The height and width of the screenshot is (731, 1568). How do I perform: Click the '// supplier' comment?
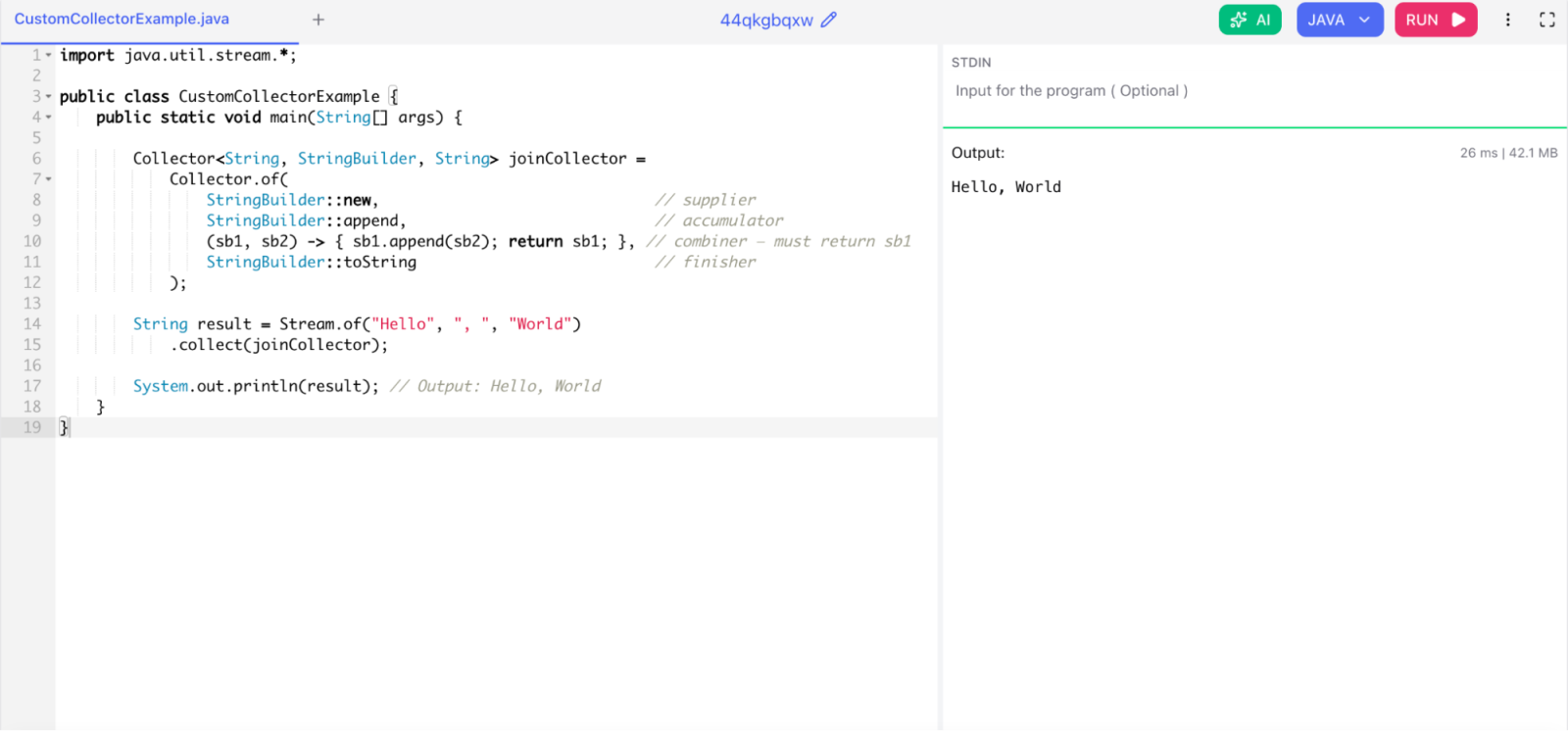tap(706, 200)
